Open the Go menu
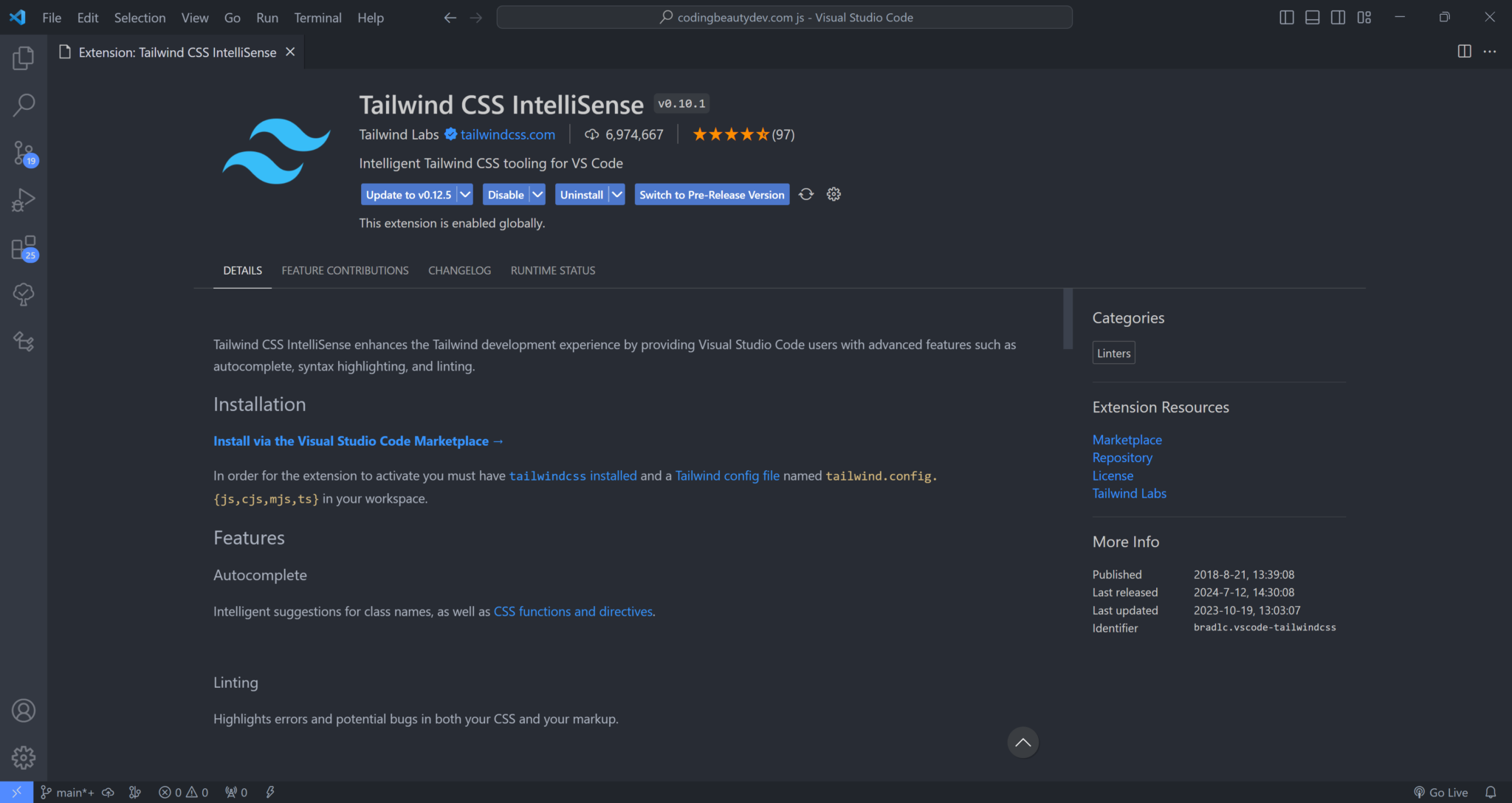Viewport: 1512px width, 803px height. [232, 17]
